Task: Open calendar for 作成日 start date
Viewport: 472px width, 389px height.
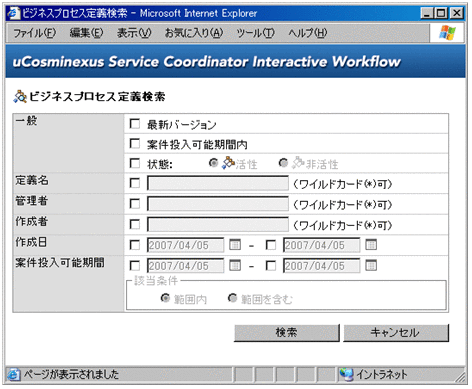Action: [235, 245]
